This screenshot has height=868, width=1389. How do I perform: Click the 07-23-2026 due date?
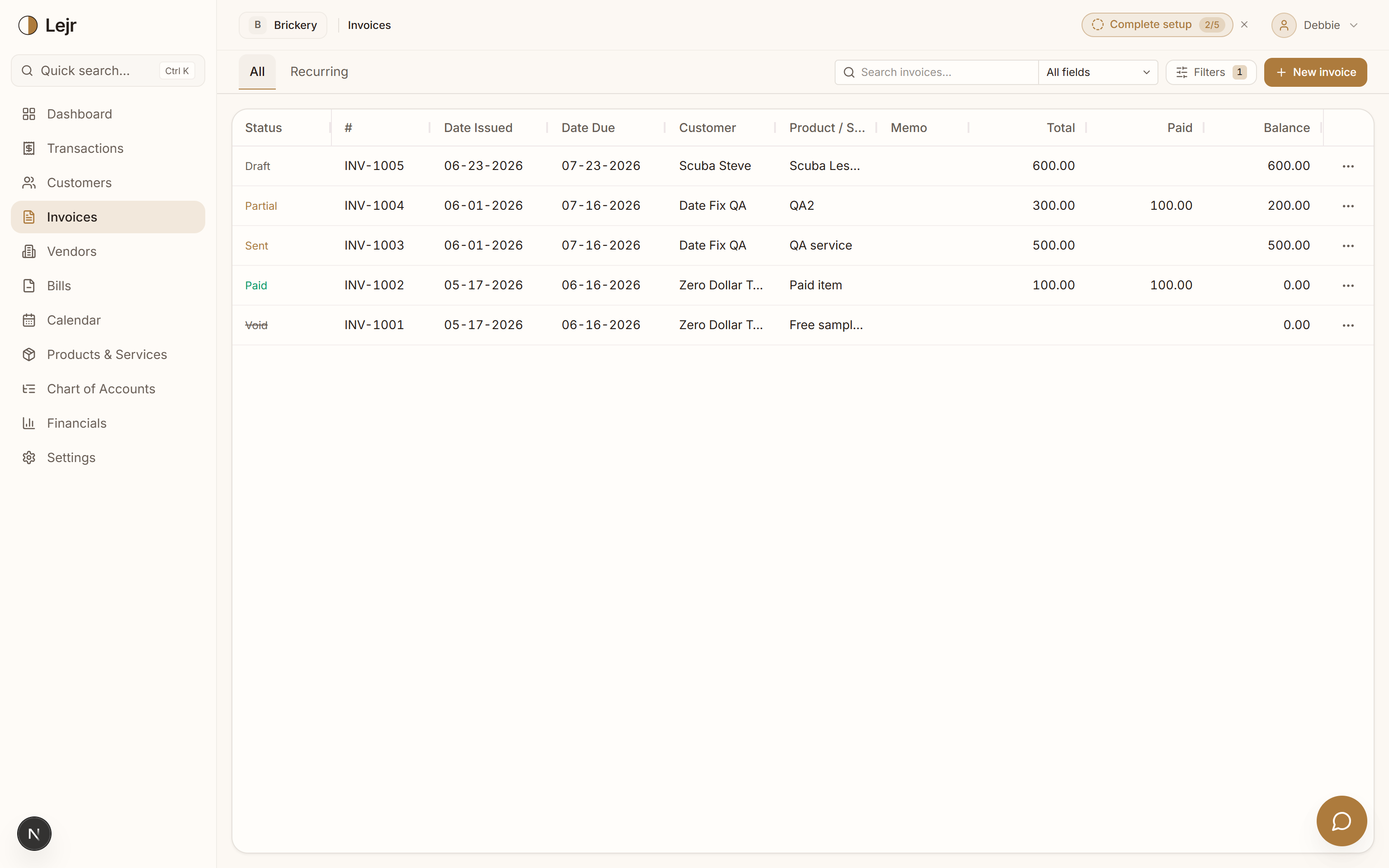point(601,166)
